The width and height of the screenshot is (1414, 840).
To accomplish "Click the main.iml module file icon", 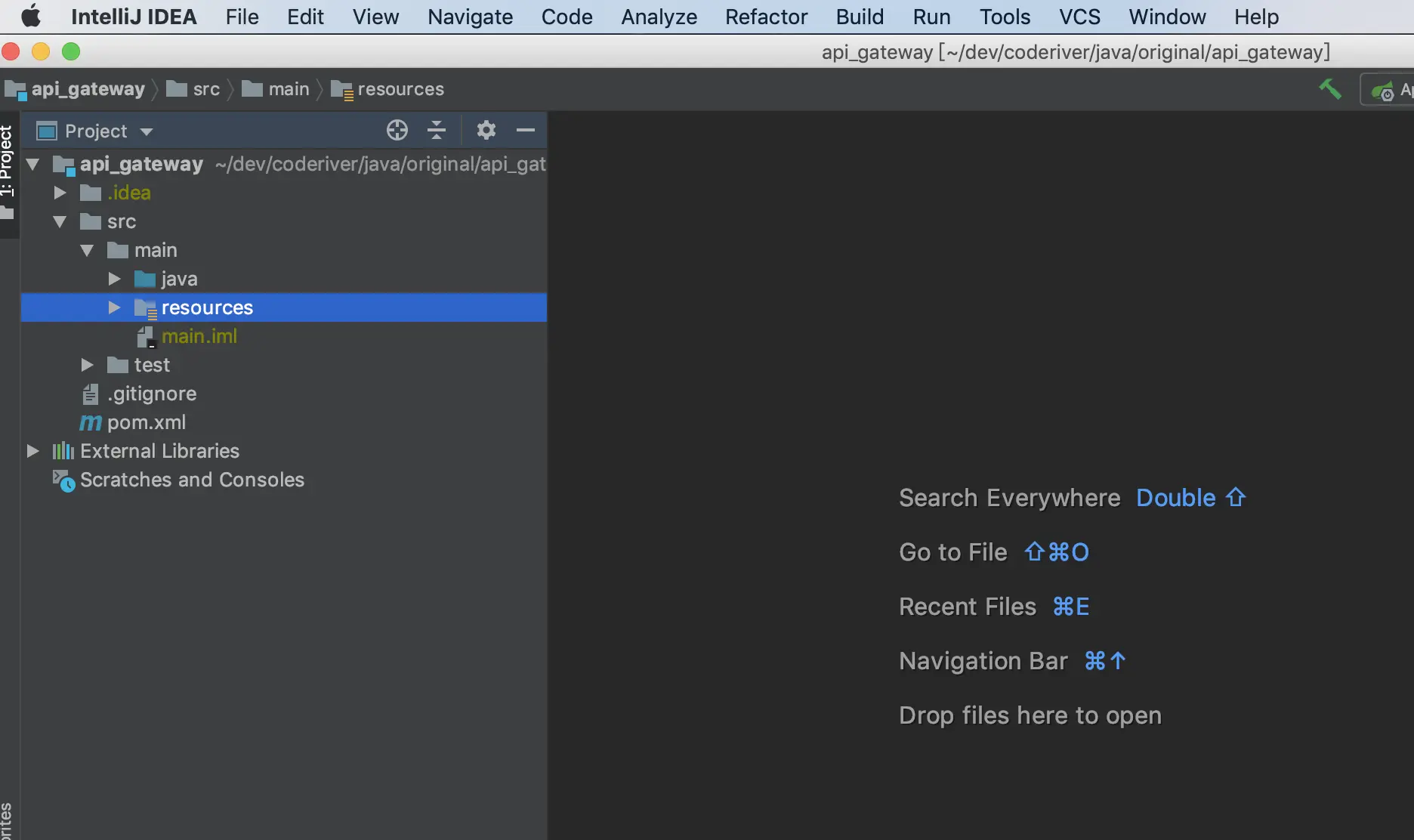I will pyautogui.click(x=146, y=337).
